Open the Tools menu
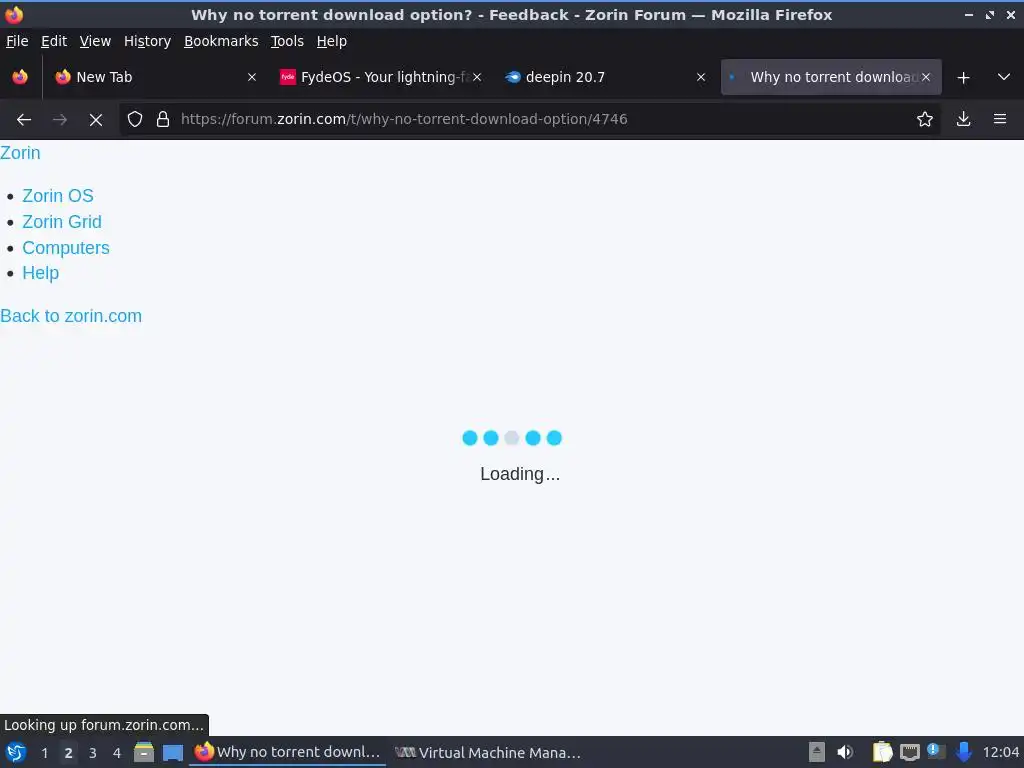This screenshot has height=768, width=1024. (287, 41)
